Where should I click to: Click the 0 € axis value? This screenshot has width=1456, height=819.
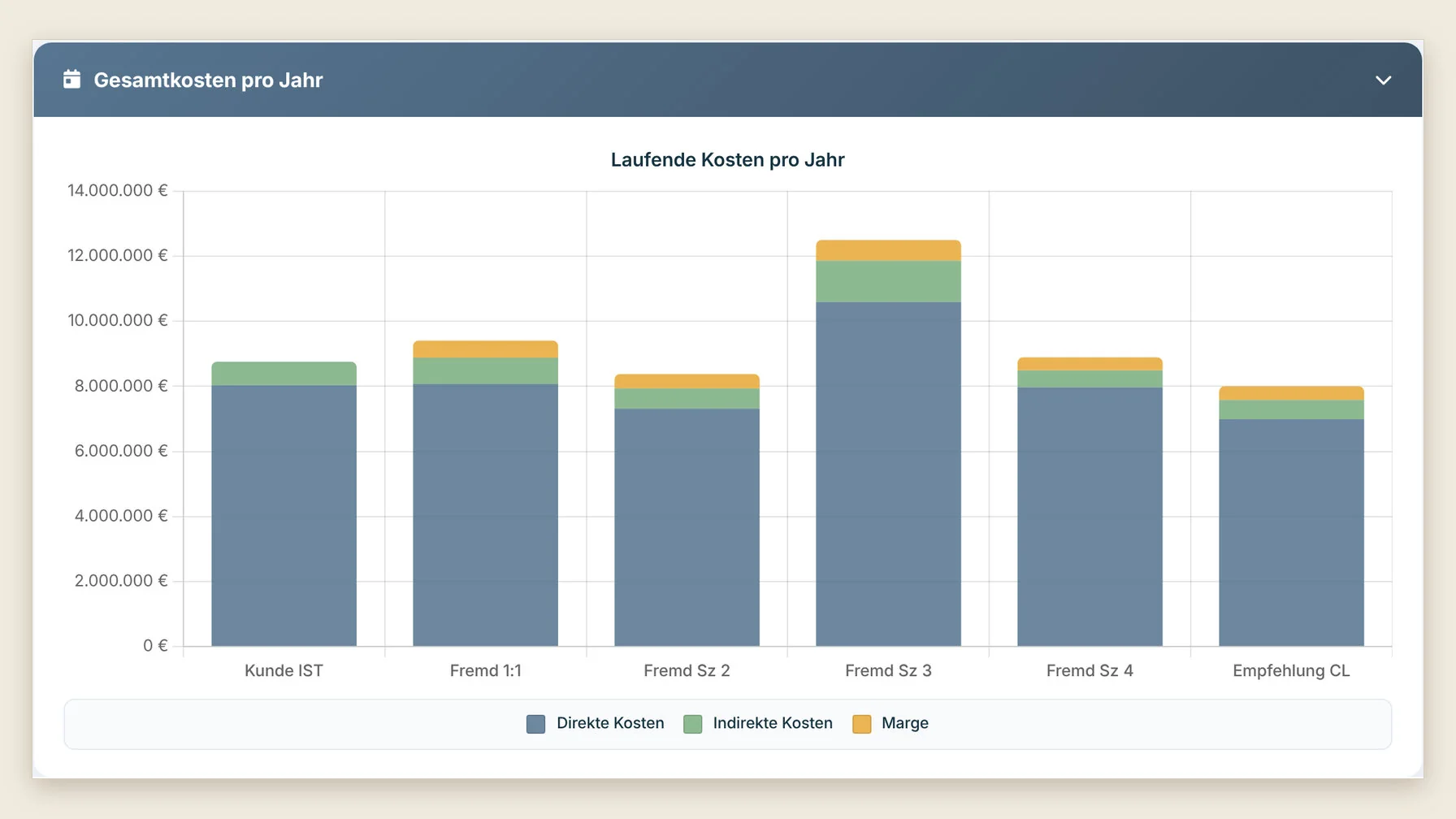pyautogui.click(x=155, y=646)
